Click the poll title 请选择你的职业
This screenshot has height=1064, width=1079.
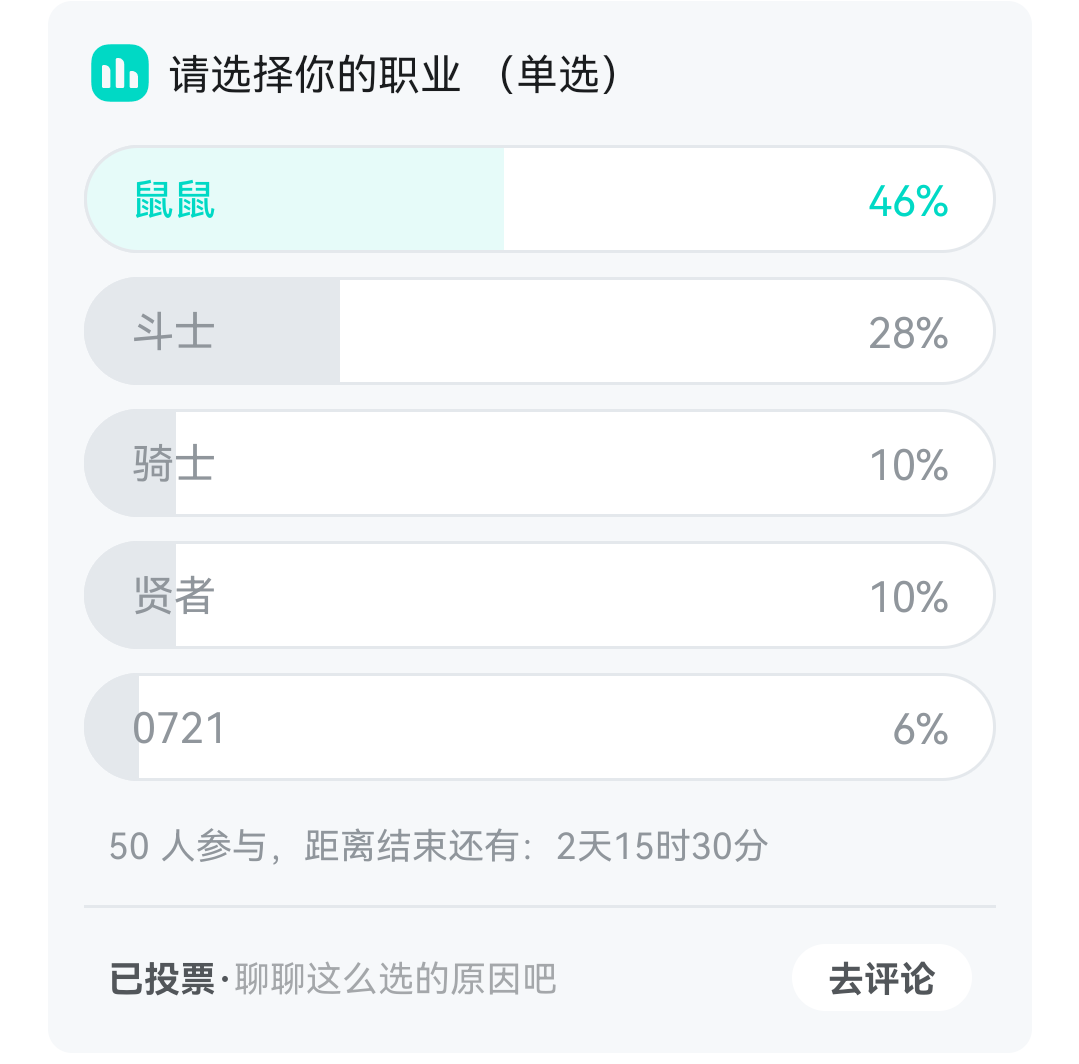tap(315, 74)
